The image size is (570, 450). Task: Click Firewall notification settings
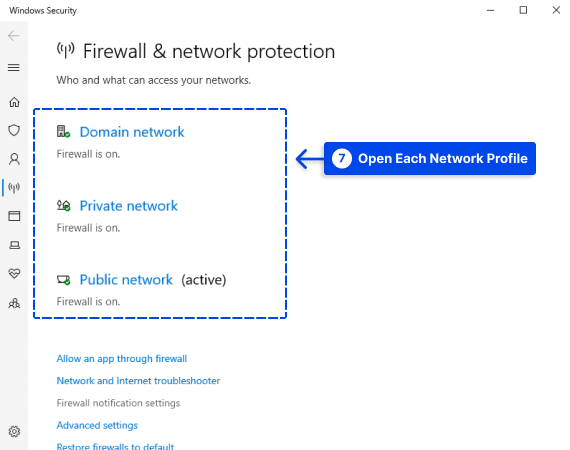[x=118, y=403]
